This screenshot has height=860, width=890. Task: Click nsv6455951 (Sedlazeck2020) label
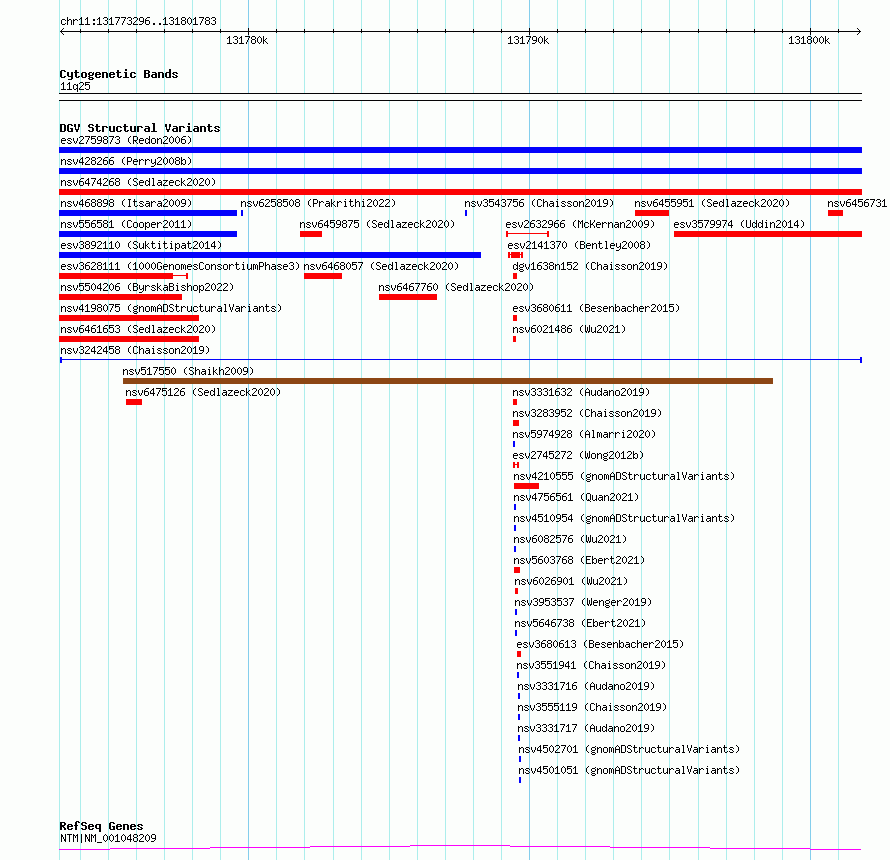coord(712,203)
